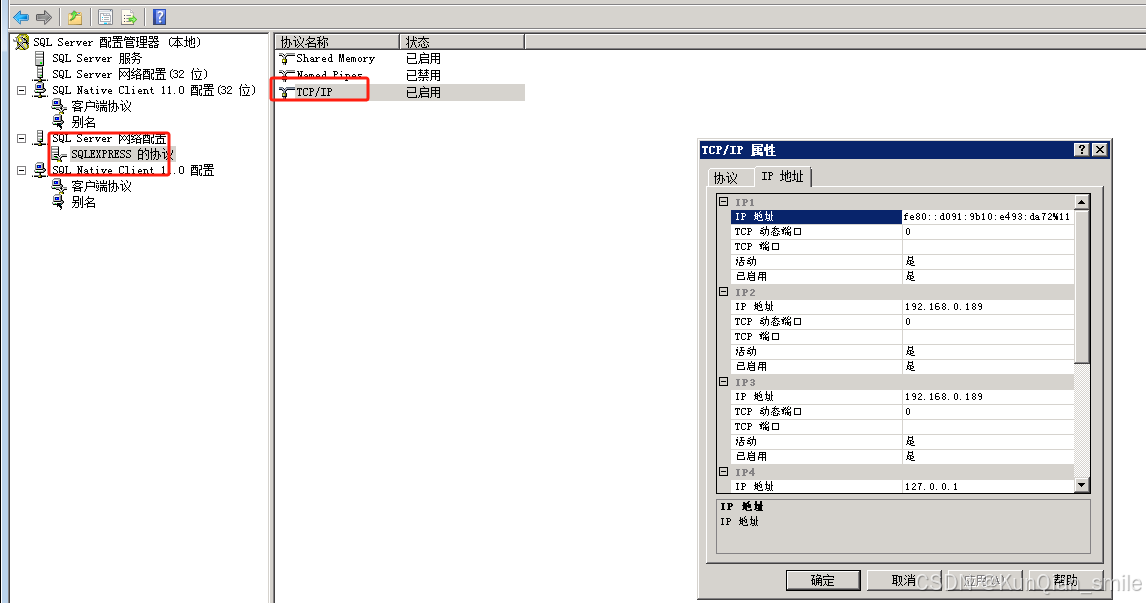Viewport: 1146px width, 603px height.
Task: Select SQL Server 网络配置(32 位) node
Action: coord(130,75)
